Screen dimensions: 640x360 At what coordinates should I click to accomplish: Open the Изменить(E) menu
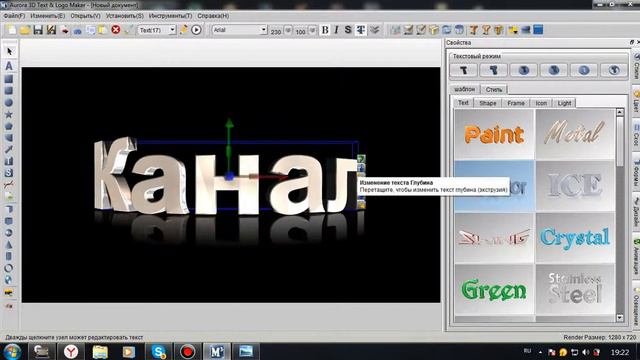click(48, 16)
